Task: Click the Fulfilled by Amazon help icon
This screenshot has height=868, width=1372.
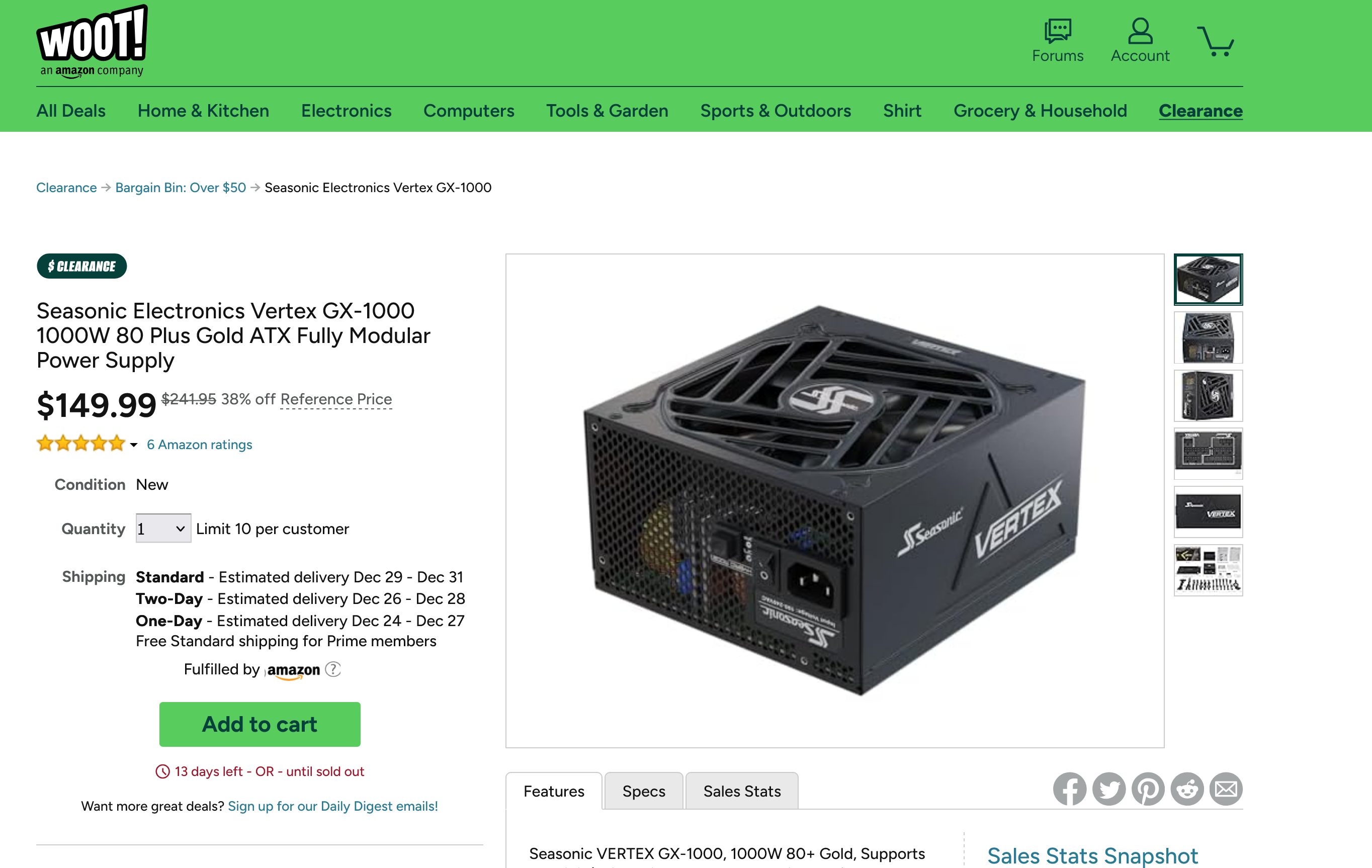Action: tap(333, 669)
